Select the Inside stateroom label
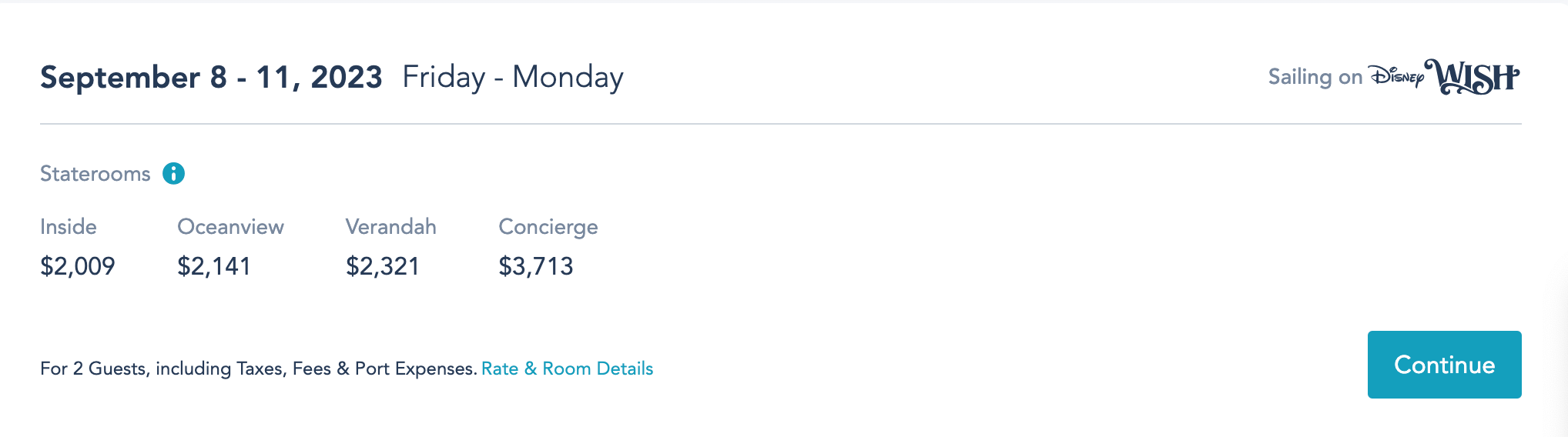The height and width of the screenshot is (437, 1568). click(x=69, y=227)
